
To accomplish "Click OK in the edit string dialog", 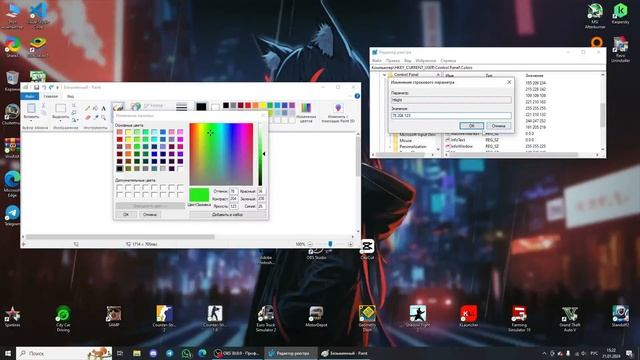I will click(x=471, y=126).
